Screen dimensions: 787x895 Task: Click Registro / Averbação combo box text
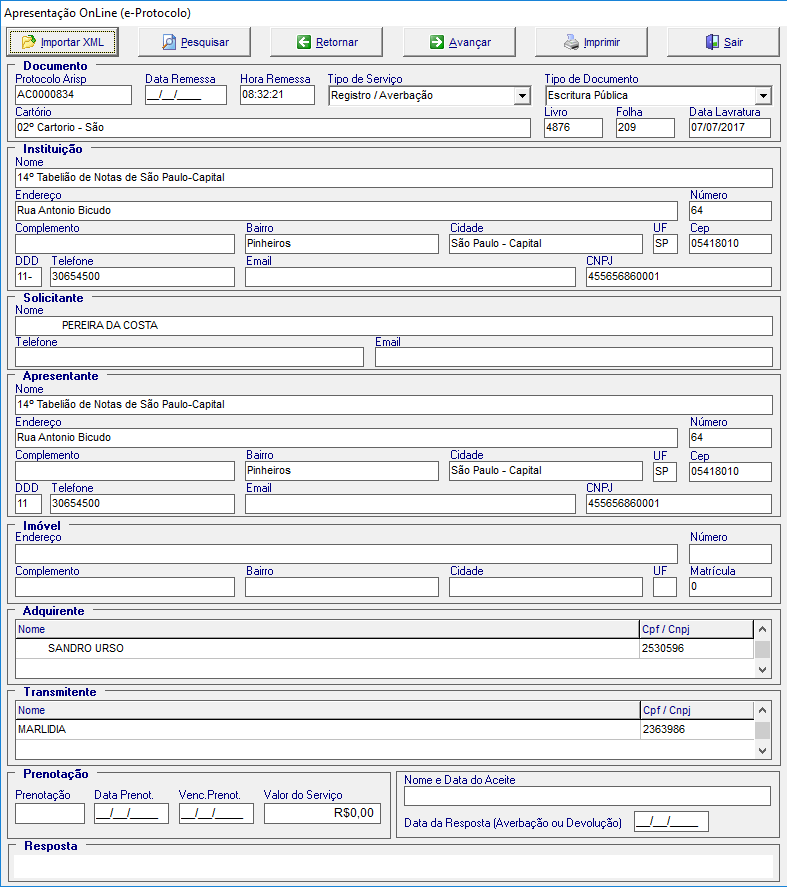pyautogui.click(x=382, y=95)
